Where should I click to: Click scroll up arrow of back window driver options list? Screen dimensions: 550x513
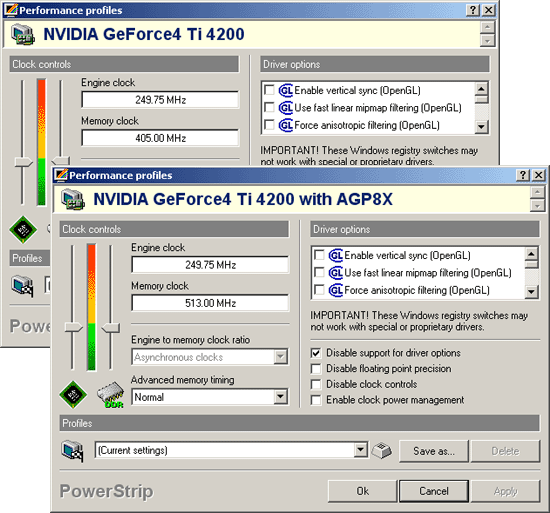[x=481, y=89]
